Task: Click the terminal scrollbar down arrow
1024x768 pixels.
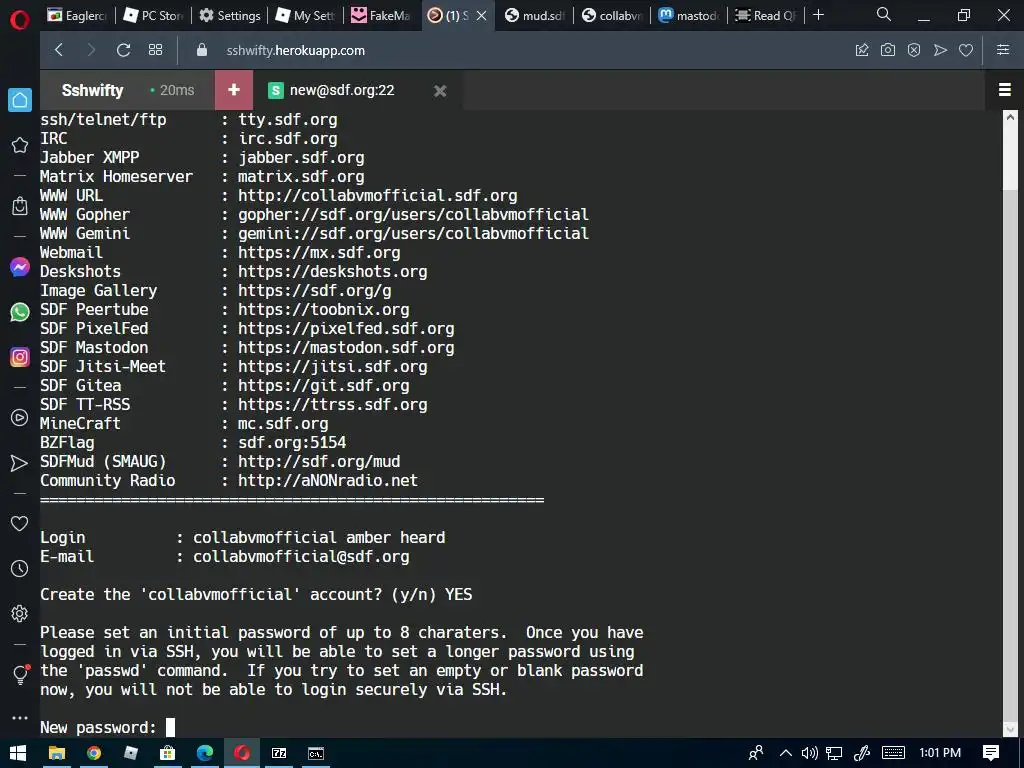Action: coord(1010,729)
